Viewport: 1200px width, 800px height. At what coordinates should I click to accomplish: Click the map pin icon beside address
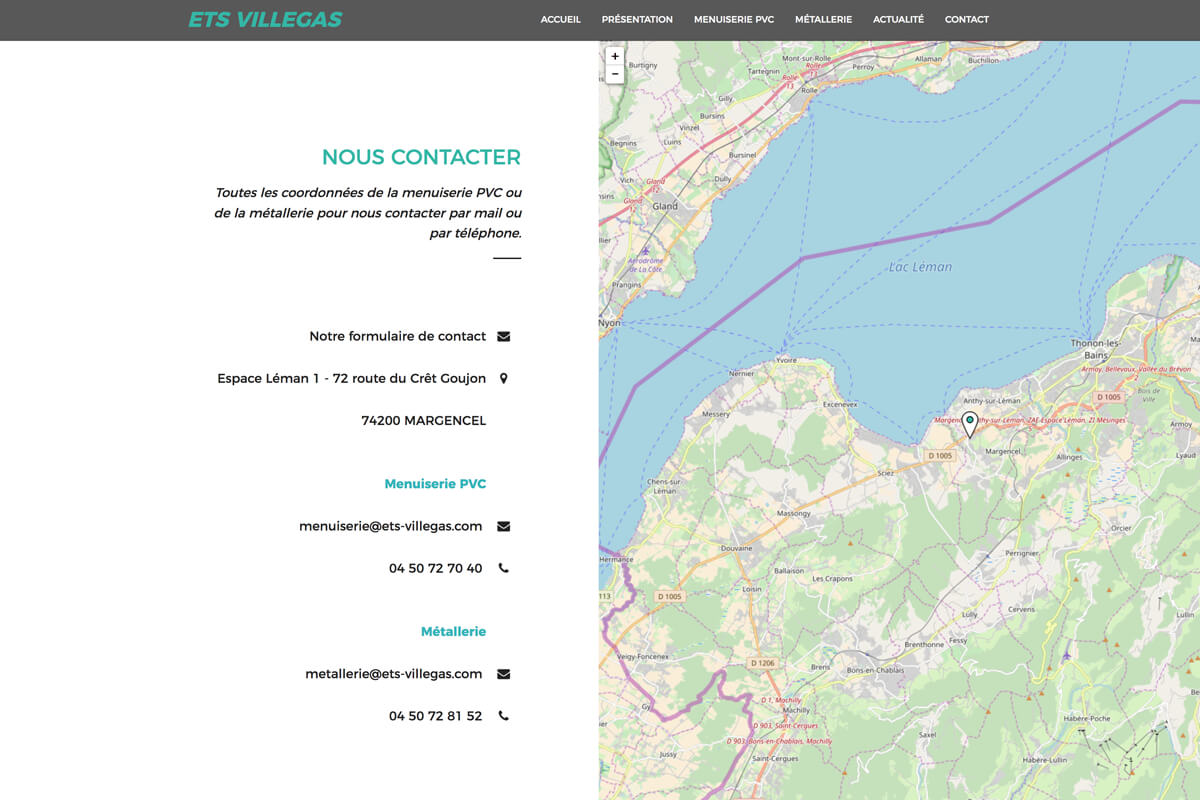[x=504, y=379]
